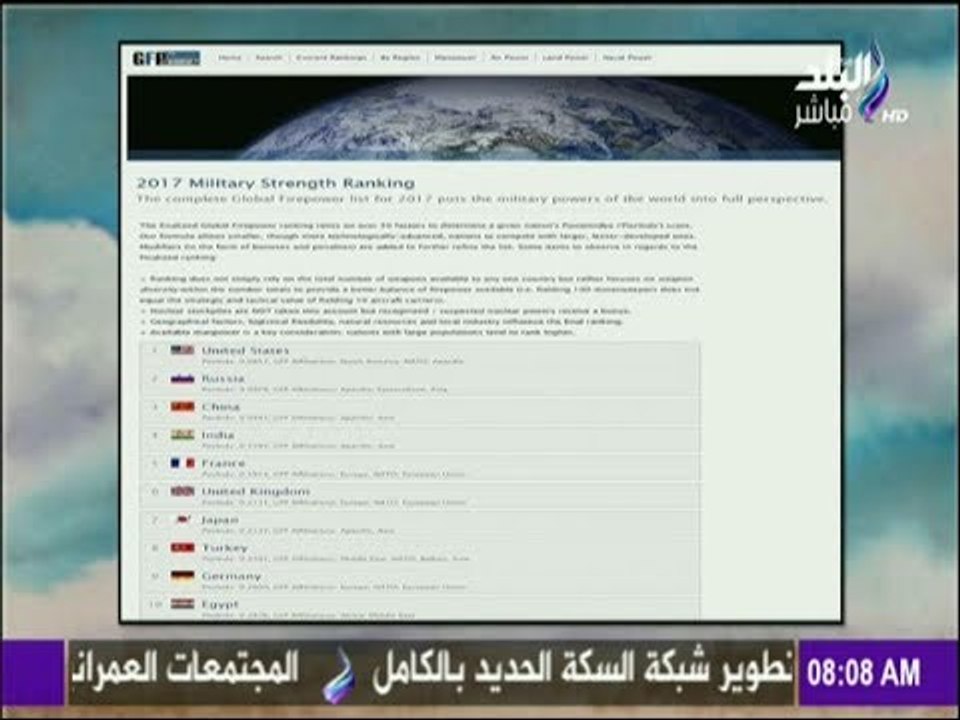This screenshot has width=960, height=720.
Task: Open the Russia ranking link
Action: pos(223,379)
